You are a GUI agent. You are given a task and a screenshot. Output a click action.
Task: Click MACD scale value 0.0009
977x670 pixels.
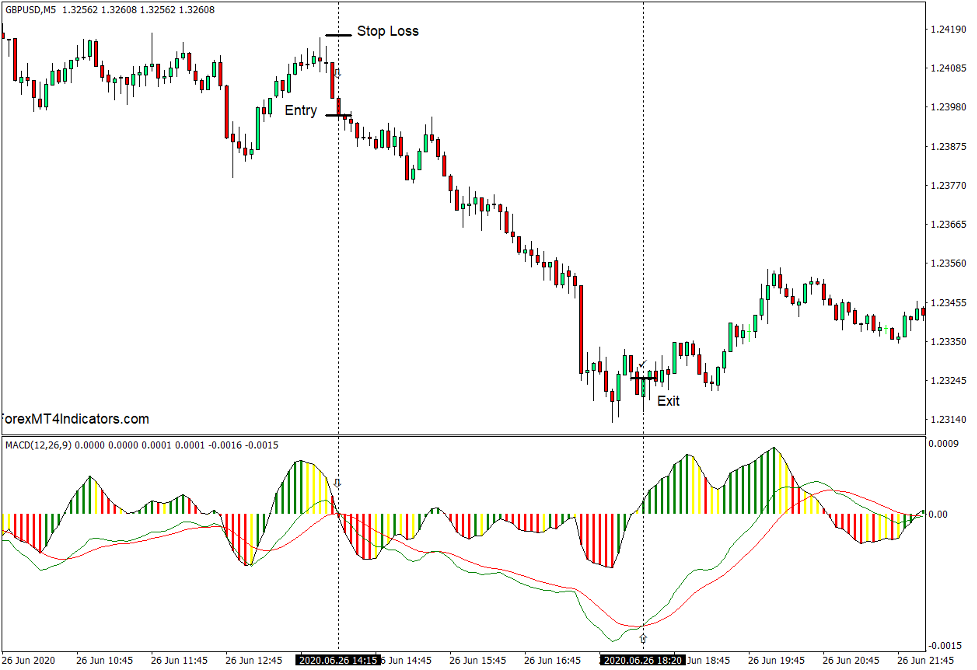943,444
